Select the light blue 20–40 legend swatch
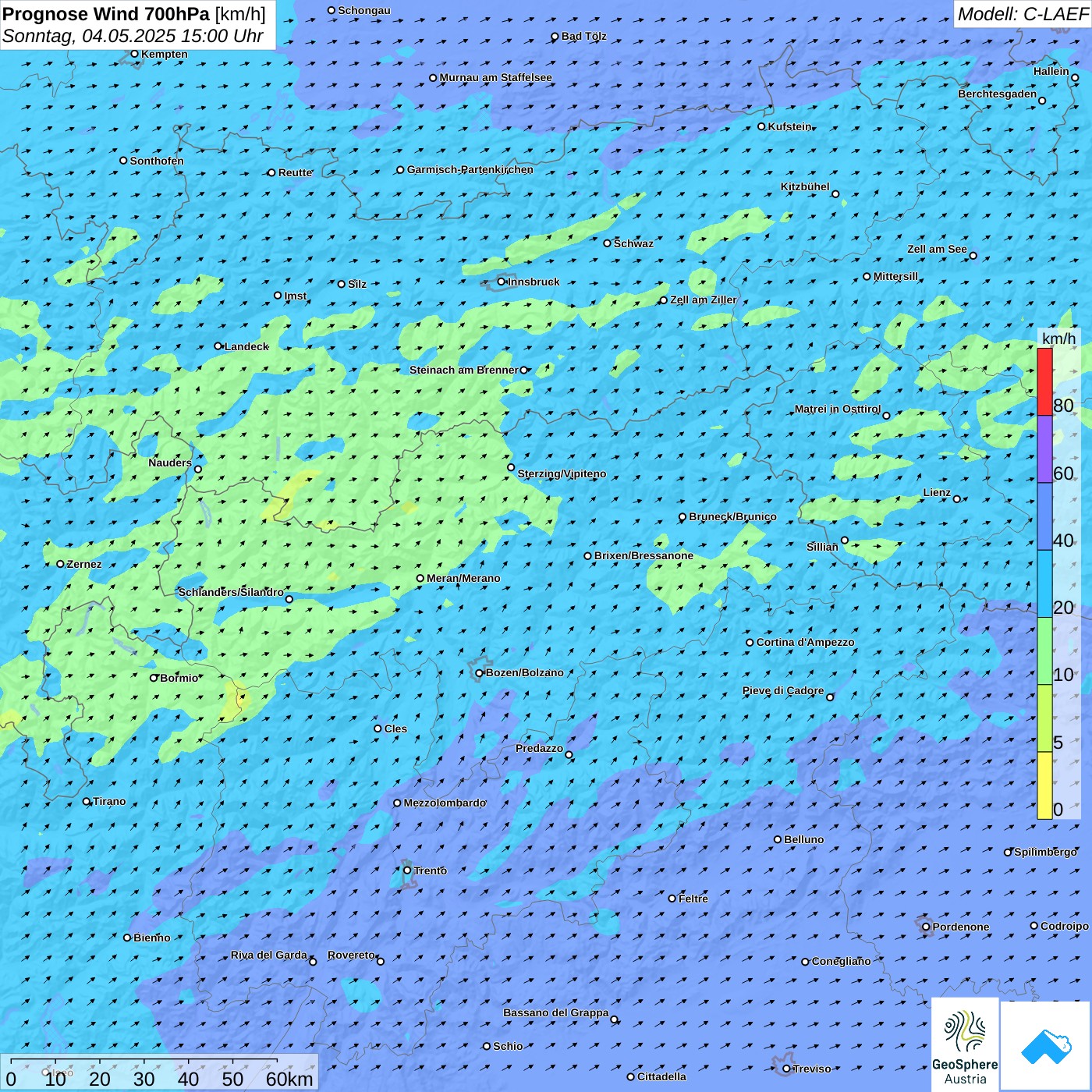This screenshot has height=1092, width=1092. [x=1044, y=584]
